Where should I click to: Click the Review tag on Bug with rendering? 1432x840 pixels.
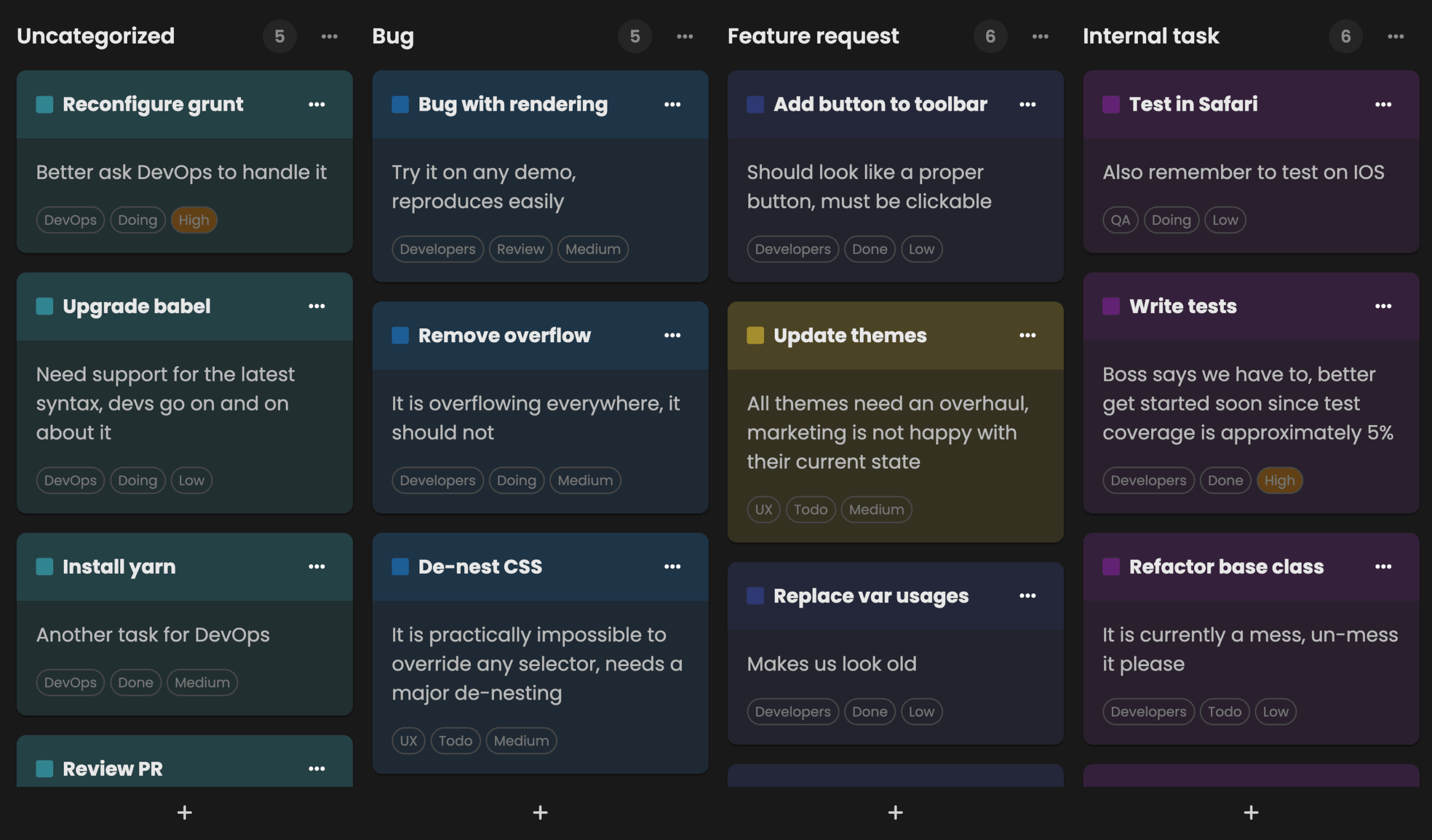click(520, 249)
